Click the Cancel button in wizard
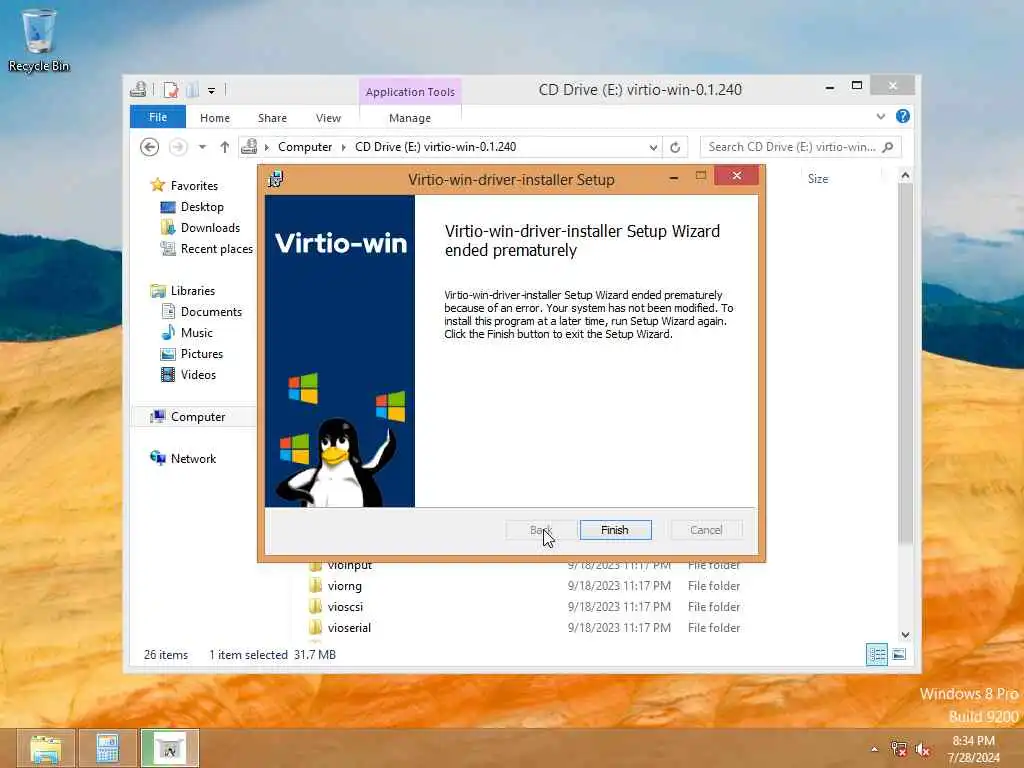 click(x=706, y=530)
